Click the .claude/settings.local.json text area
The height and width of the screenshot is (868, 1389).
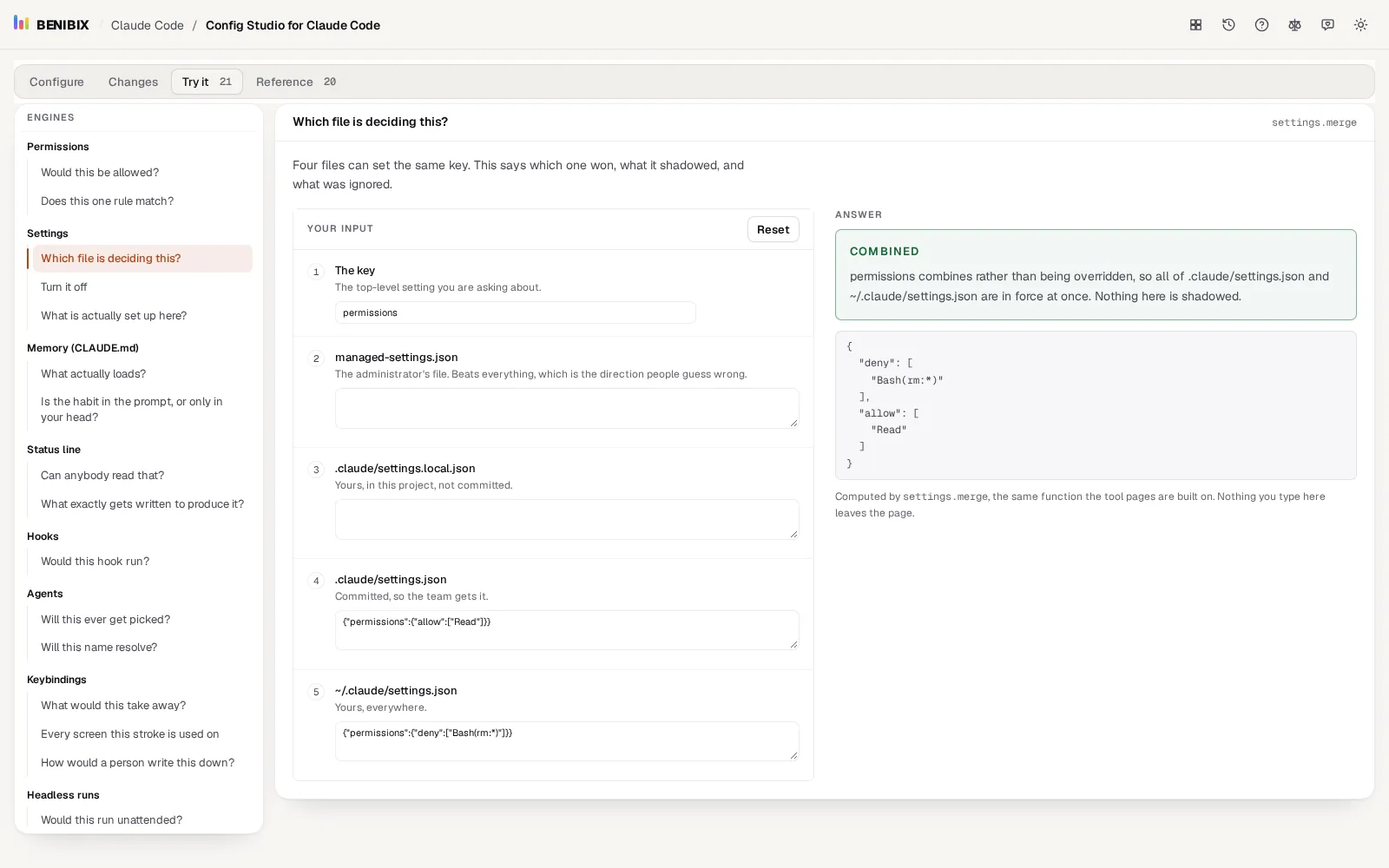coord(567,519)
